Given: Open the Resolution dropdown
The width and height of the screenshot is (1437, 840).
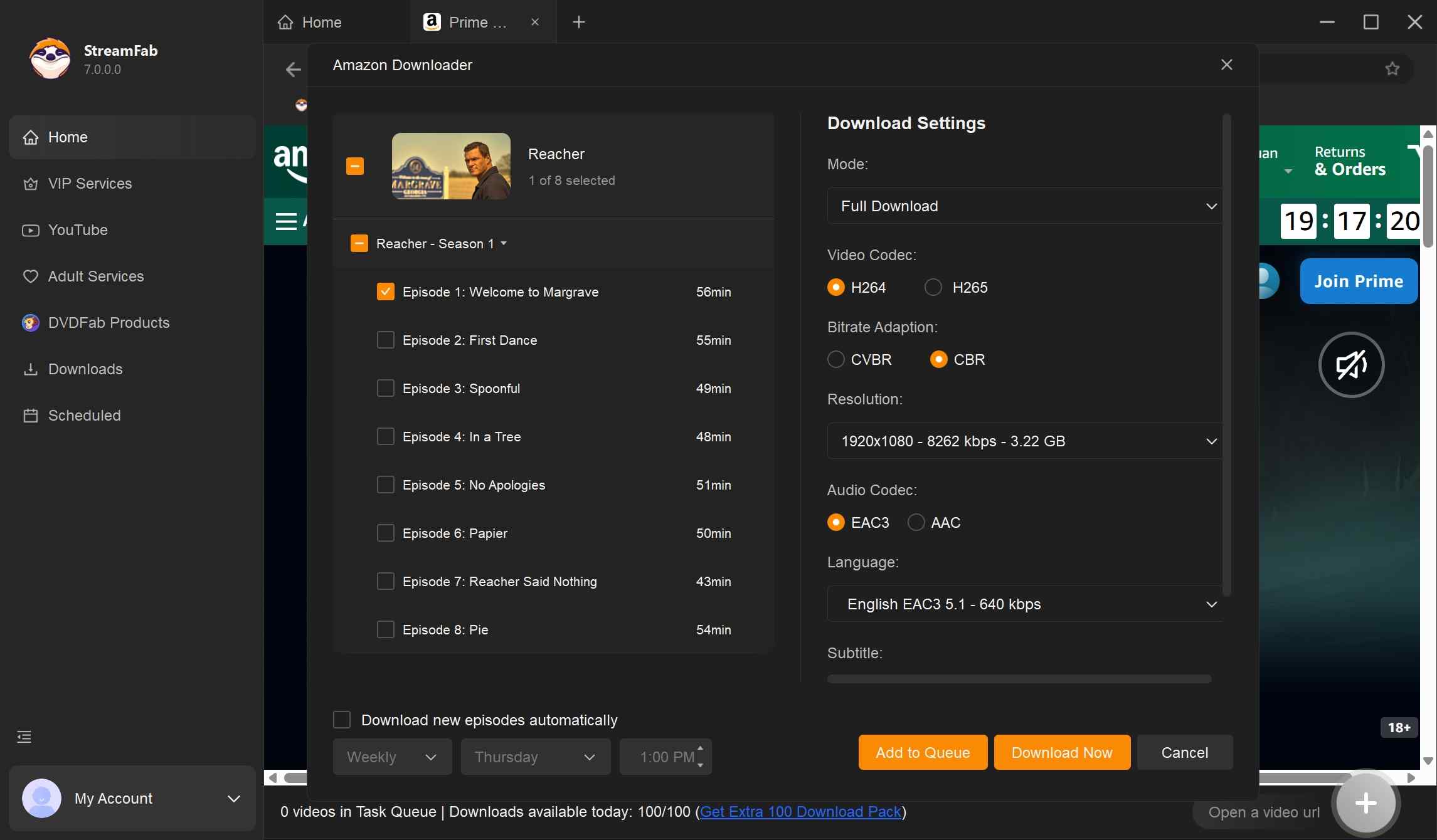Looking at the screenshot, I should point(1023,441).
